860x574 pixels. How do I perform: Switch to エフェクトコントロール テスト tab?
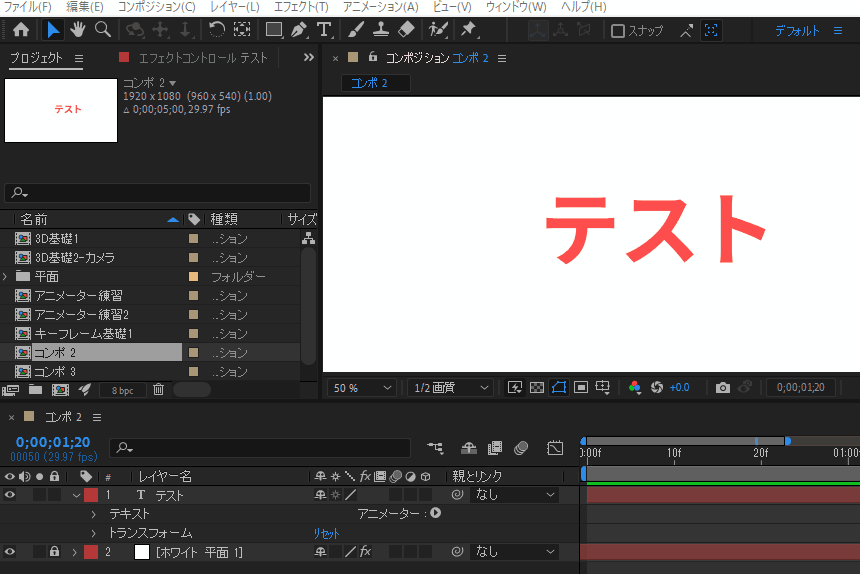coord(203,58)
